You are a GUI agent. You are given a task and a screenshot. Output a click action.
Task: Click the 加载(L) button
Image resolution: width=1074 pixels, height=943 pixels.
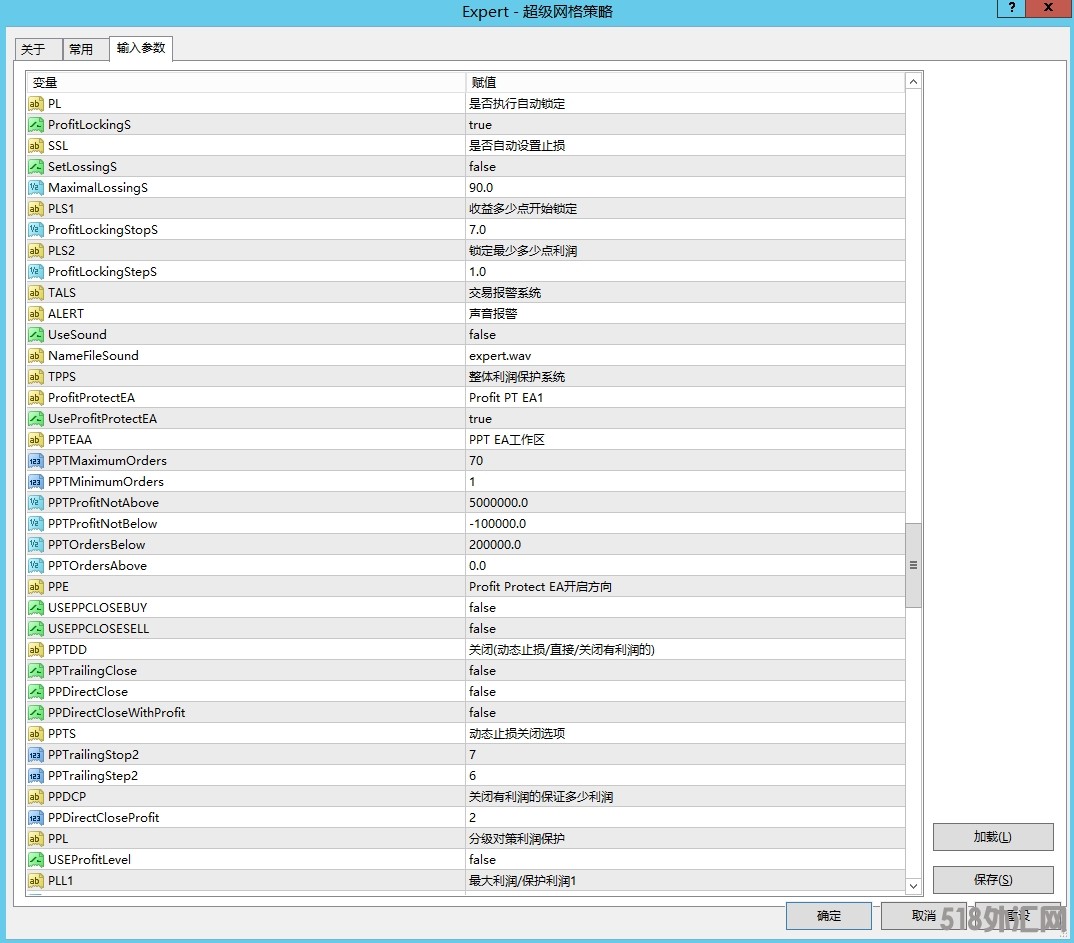tap(992, 837)
